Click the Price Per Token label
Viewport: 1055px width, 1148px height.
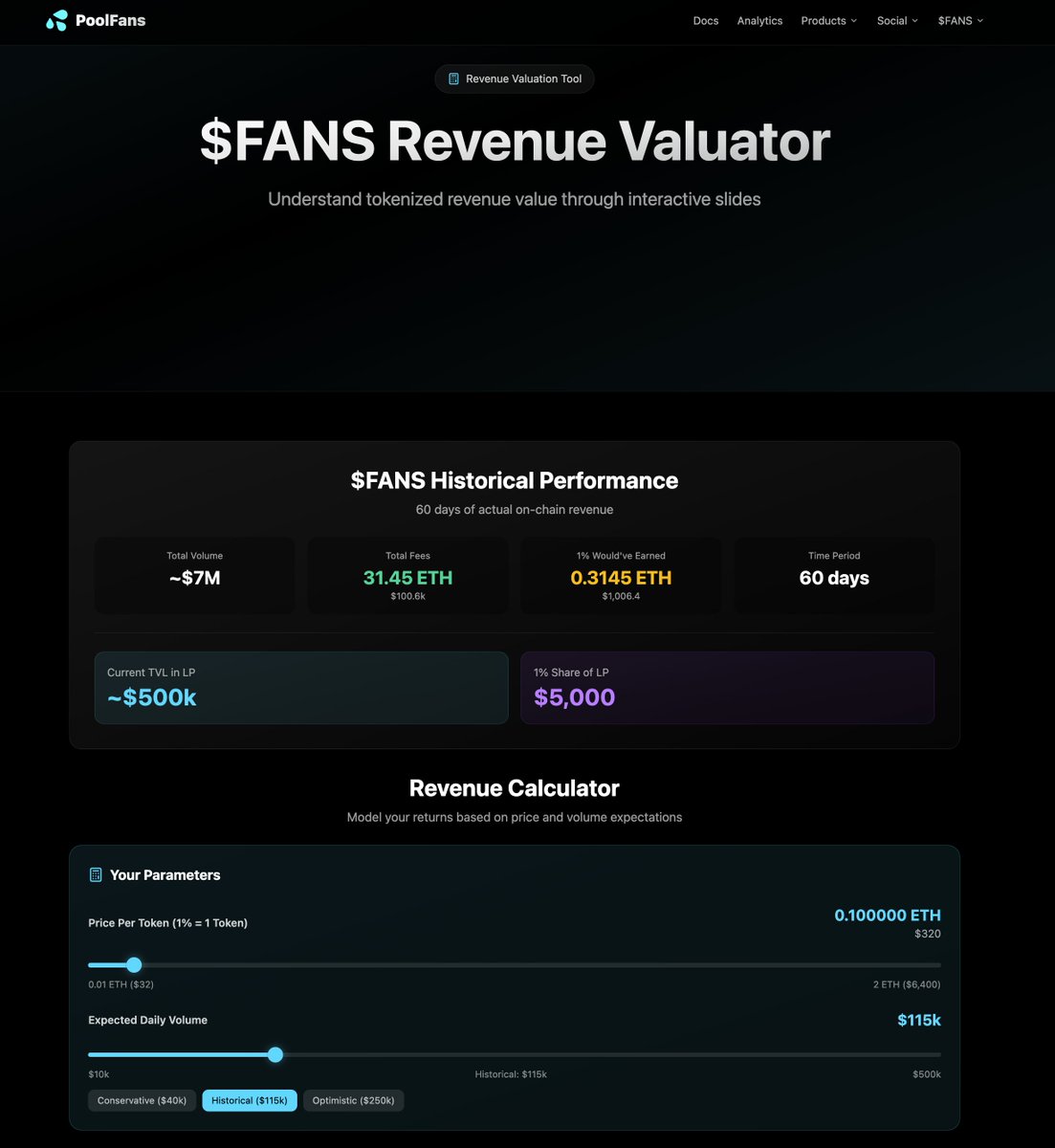(167, 923)
